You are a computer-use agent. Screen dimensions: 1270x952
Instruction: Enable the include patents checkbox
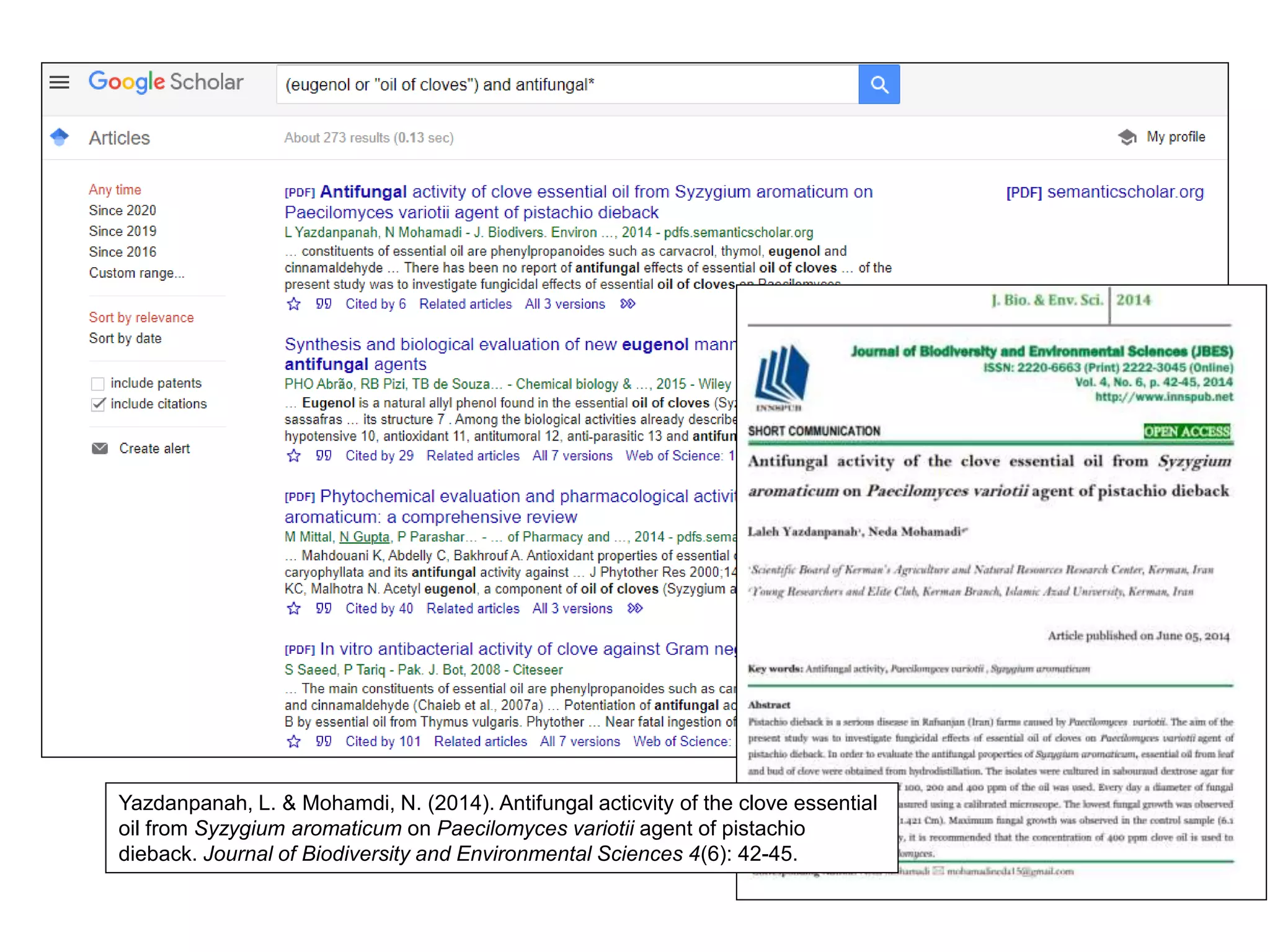98,384
